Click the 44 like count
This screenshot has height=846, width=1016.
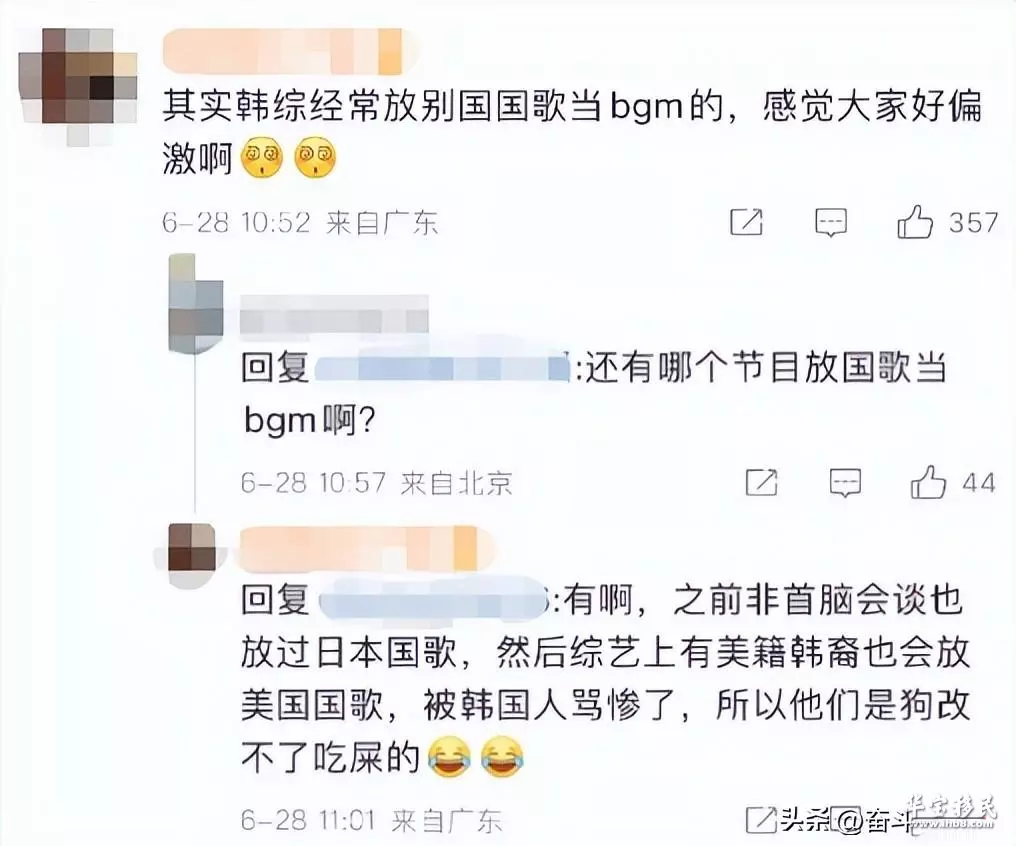978,483
